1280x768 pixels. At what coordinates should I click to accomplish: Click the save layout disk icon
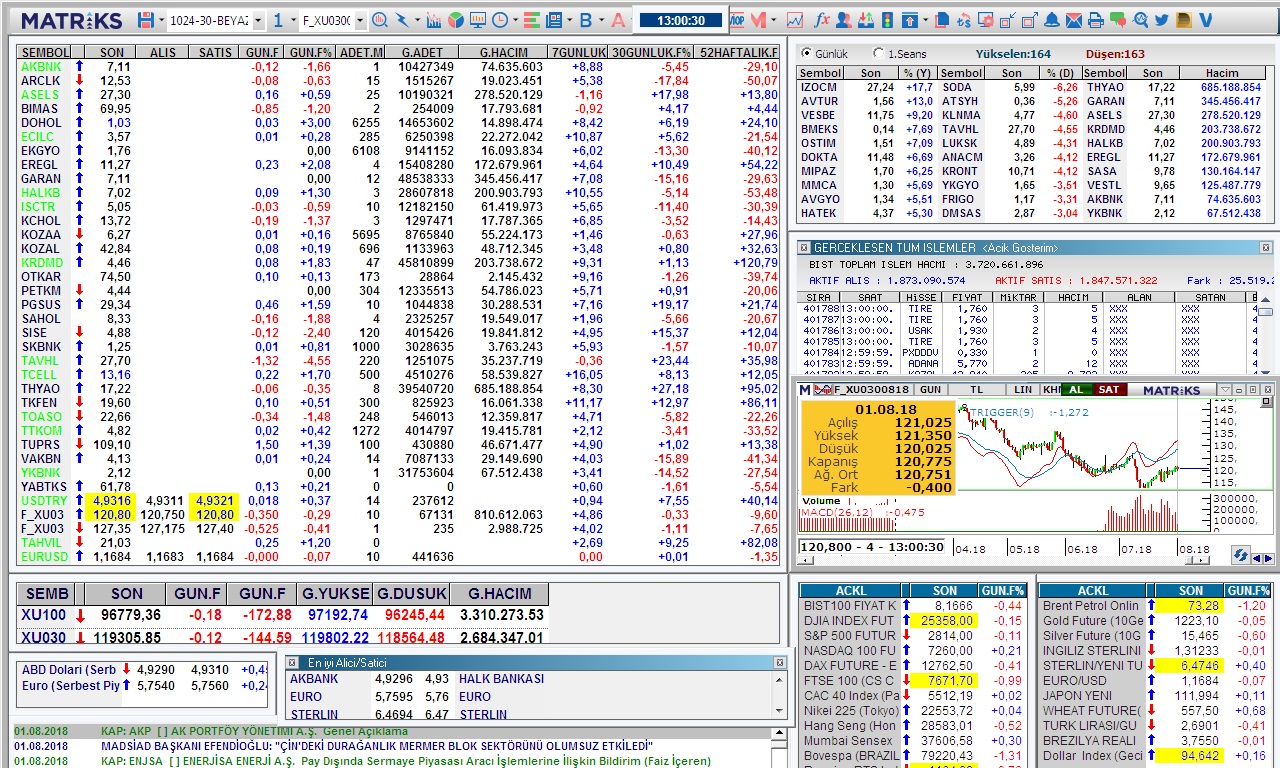pos(146,20)
